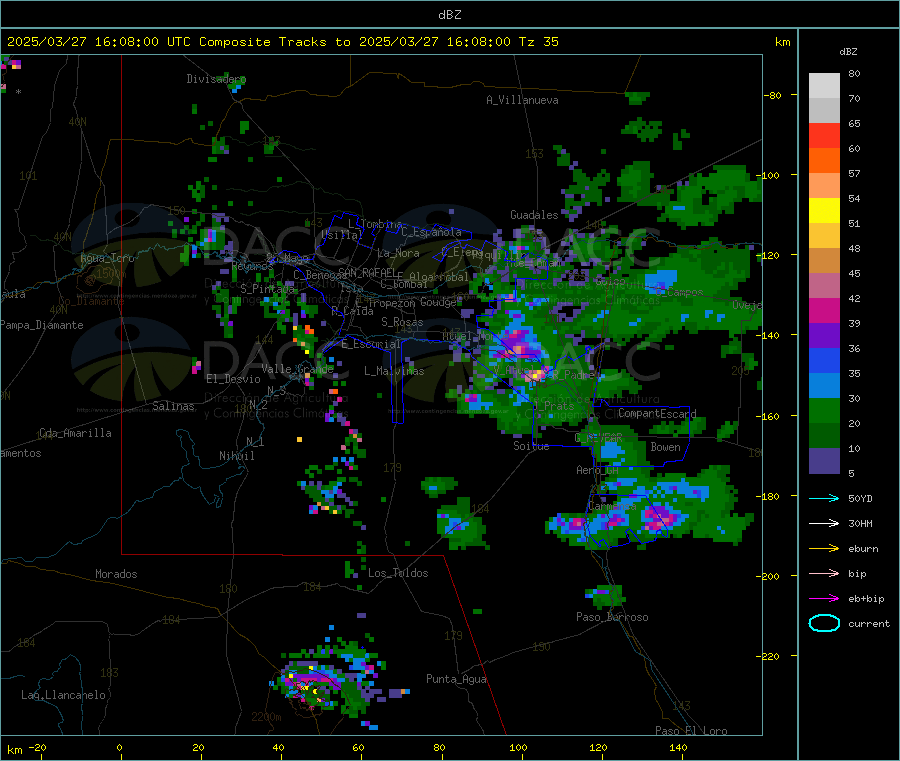Select the 'A_Villanueva' location label
This screenshot has height=761, width=900.
tap(522, 100)
